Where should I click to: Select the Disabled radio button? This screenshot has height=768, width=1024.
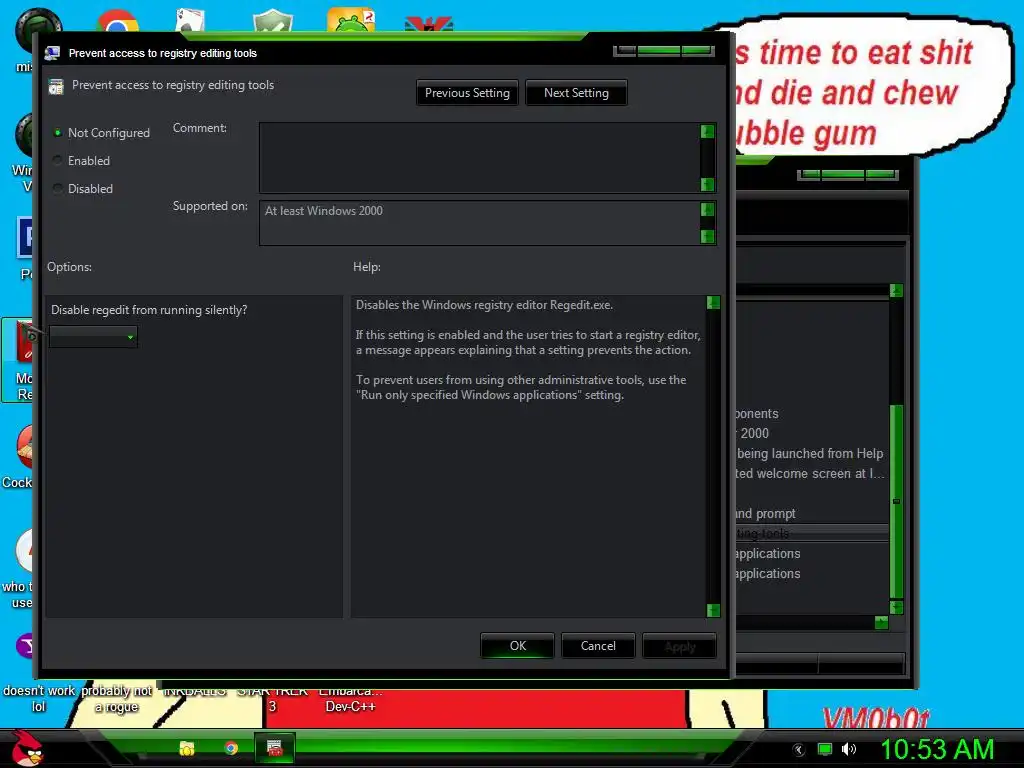point(57,189)
